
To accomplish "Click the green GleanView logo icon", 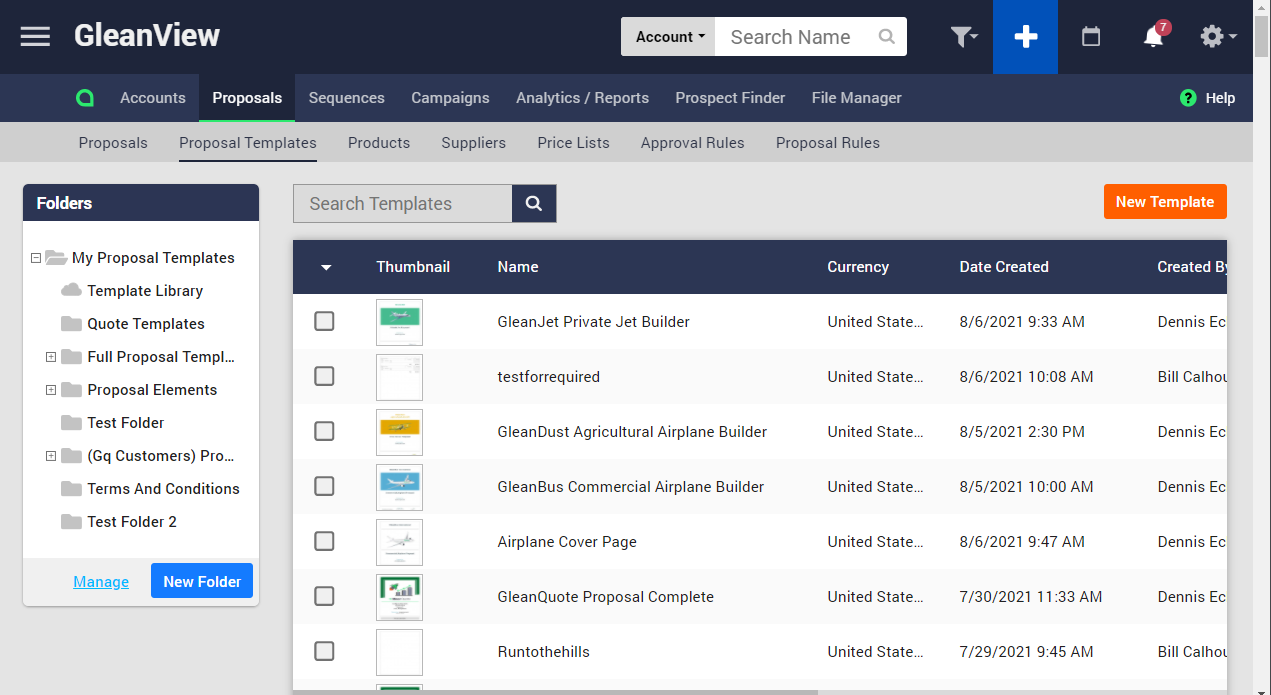I will point(85,98).
